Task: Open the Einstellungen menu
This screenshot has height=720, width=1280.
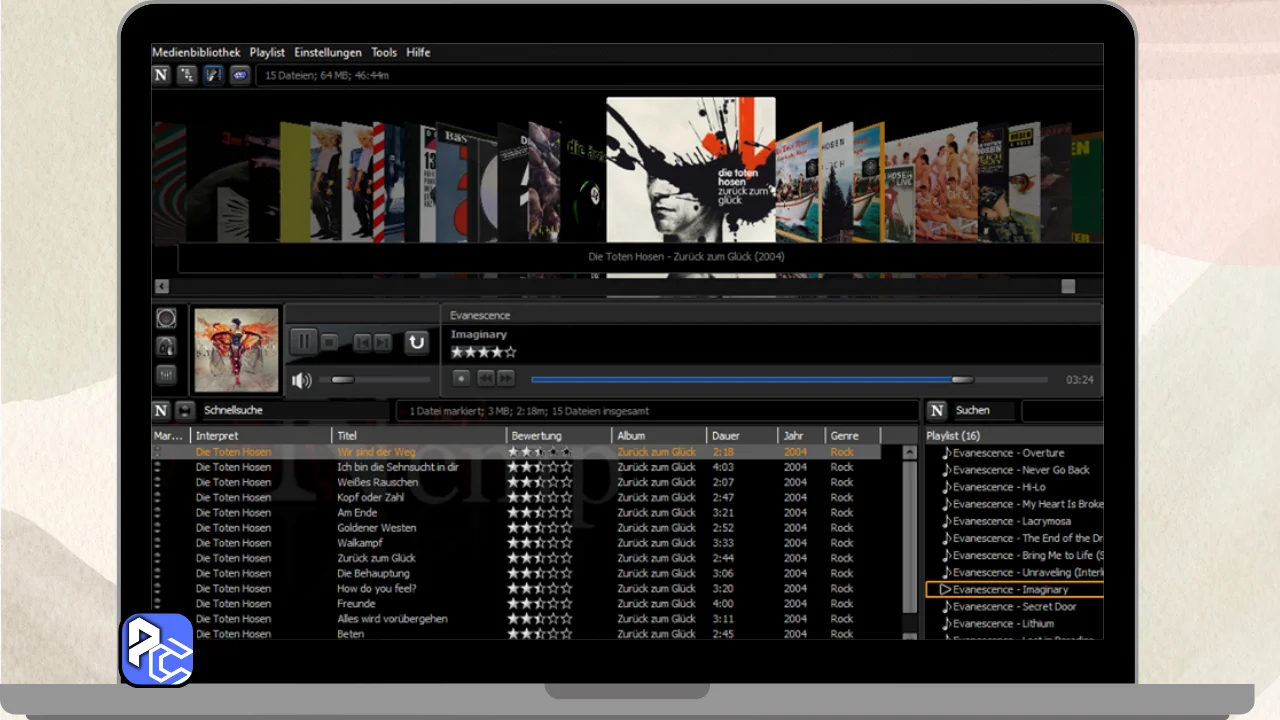Action: point(328,52)
